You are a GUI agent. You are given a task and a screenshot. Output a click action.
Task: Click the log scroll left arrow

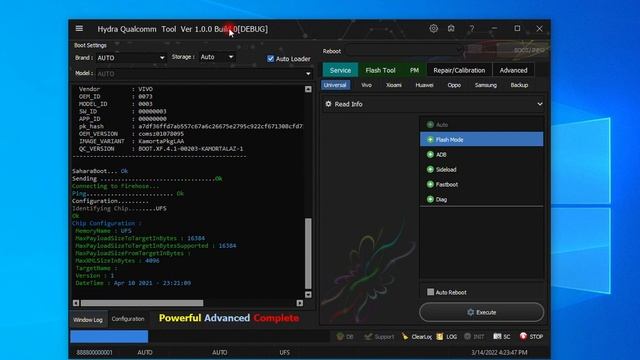pos(76,303)
